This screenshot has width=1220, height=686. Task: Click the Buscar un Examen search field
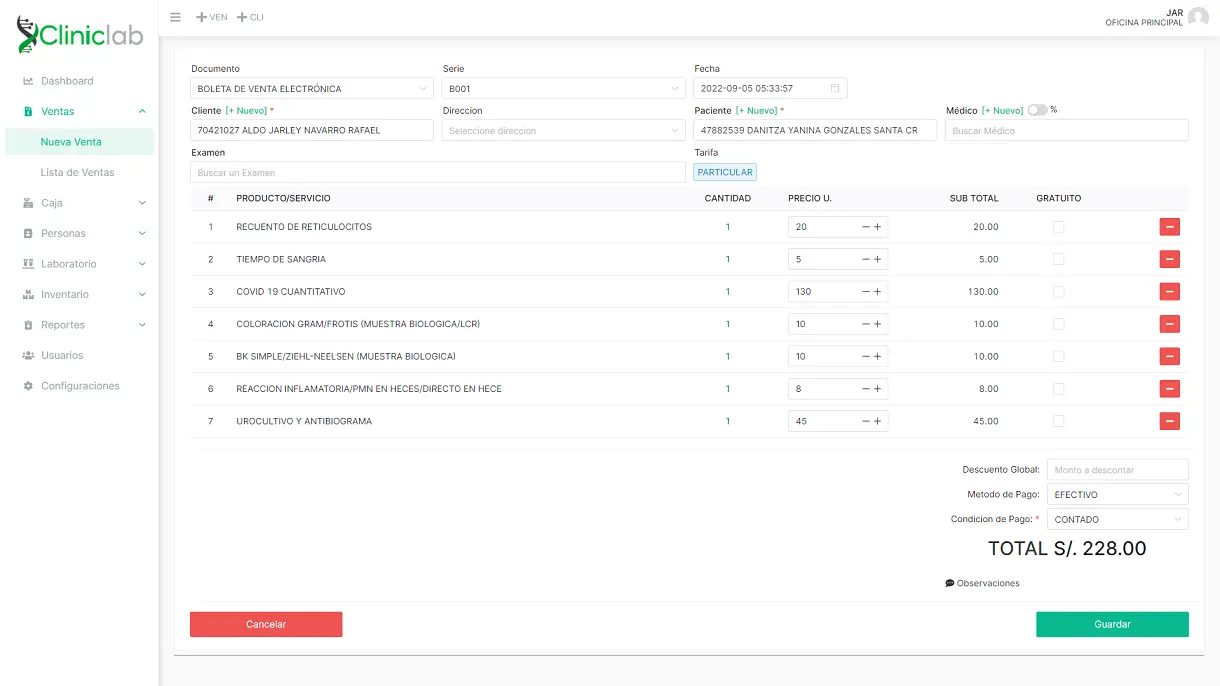[438, 173]
